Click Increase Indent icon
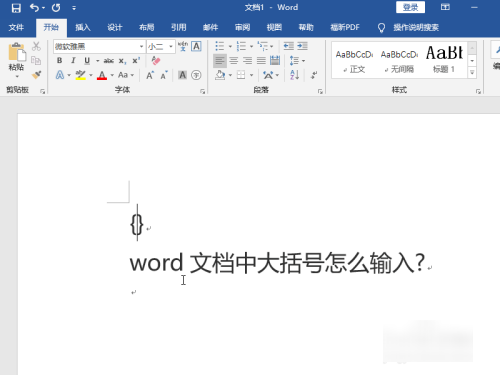Image resolution: width=500 pixels, height=375 pixels. pos(303,46)
